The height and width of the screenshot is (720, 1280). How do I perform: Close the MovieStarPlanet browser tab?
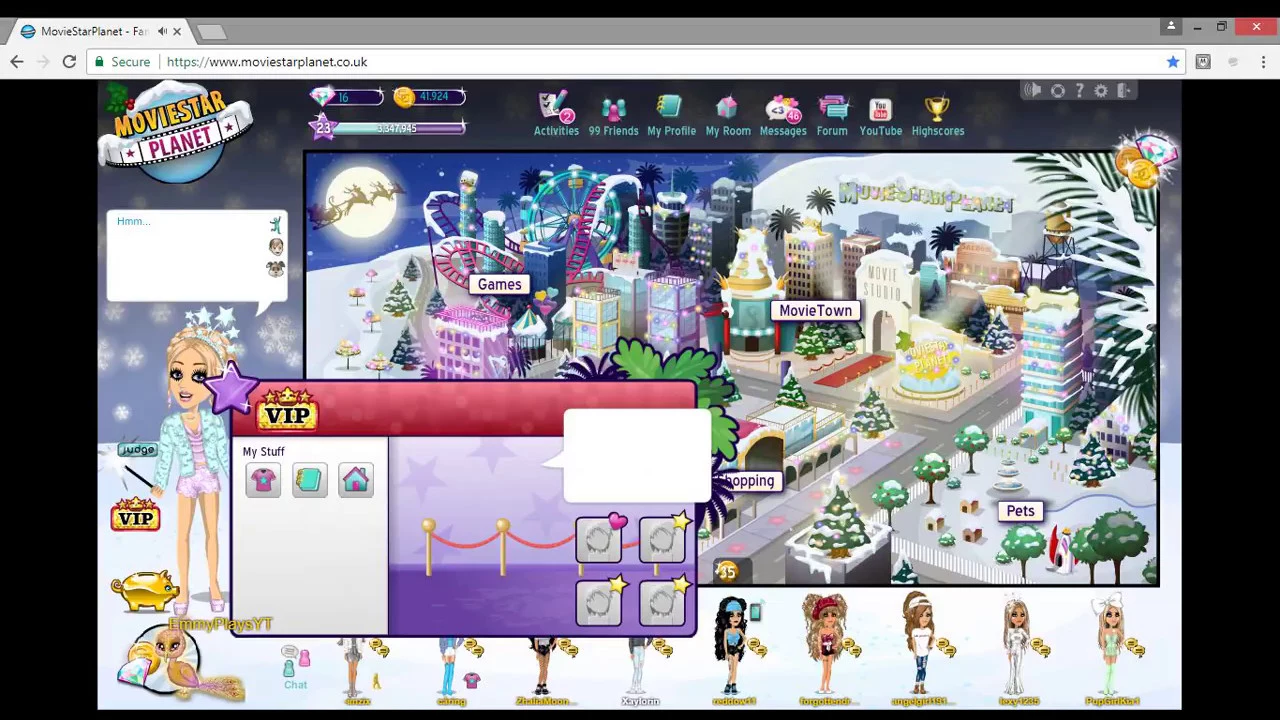click(177, 31)
